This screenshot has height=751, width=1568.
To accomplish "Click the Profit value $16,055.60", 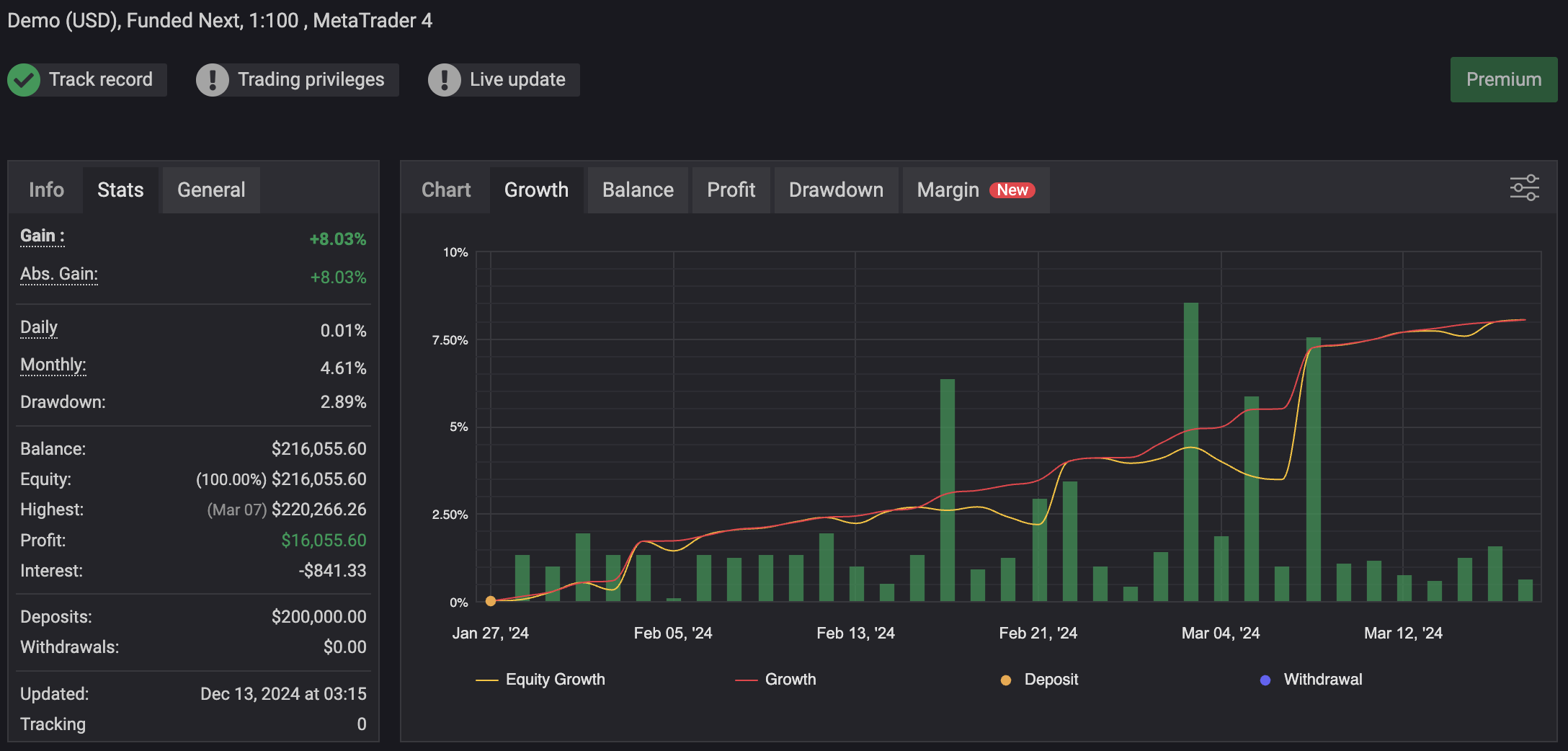I will [324, 541].
